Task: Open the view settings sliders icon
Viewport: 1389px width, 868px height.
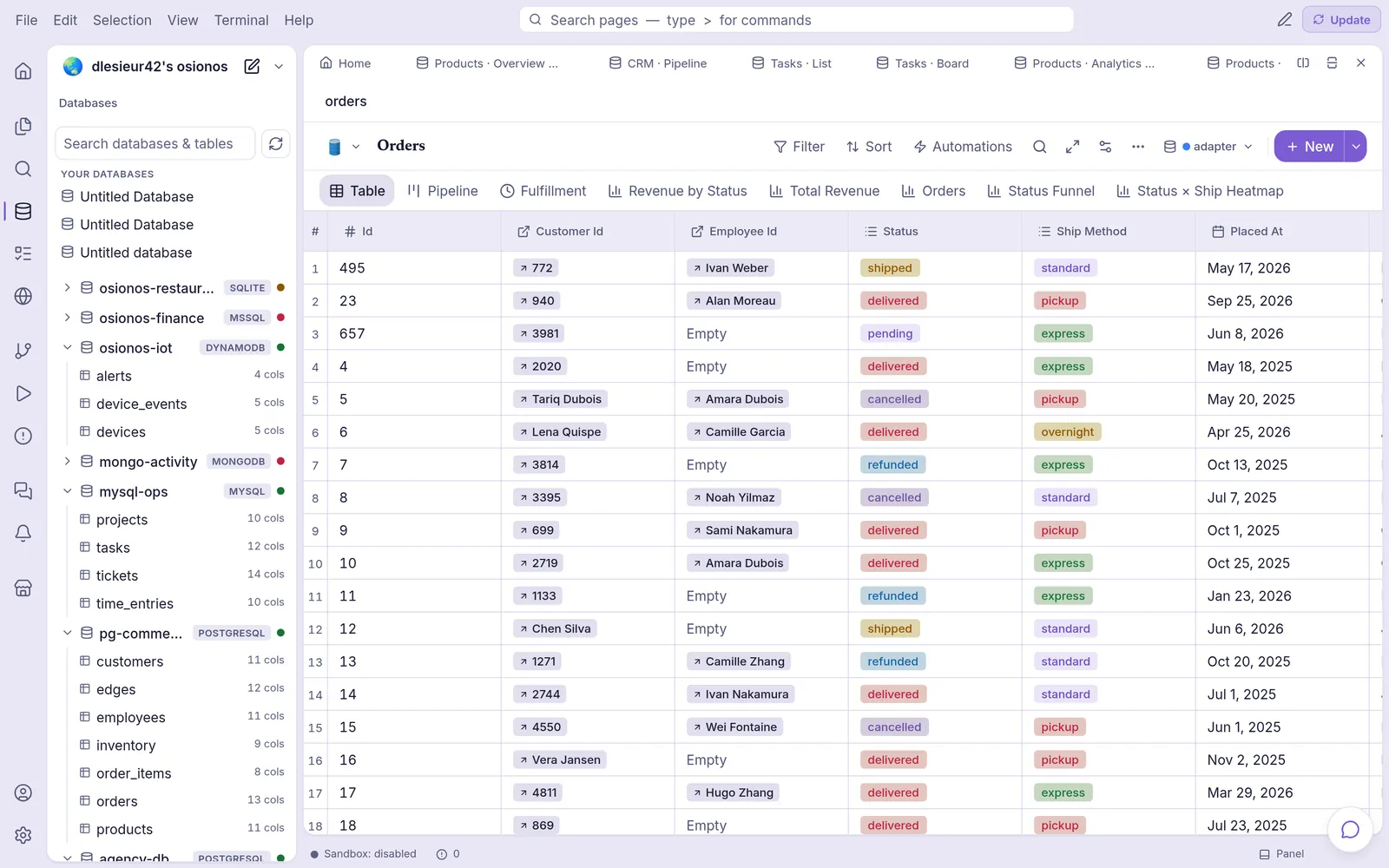Action: coord(1105,147)
